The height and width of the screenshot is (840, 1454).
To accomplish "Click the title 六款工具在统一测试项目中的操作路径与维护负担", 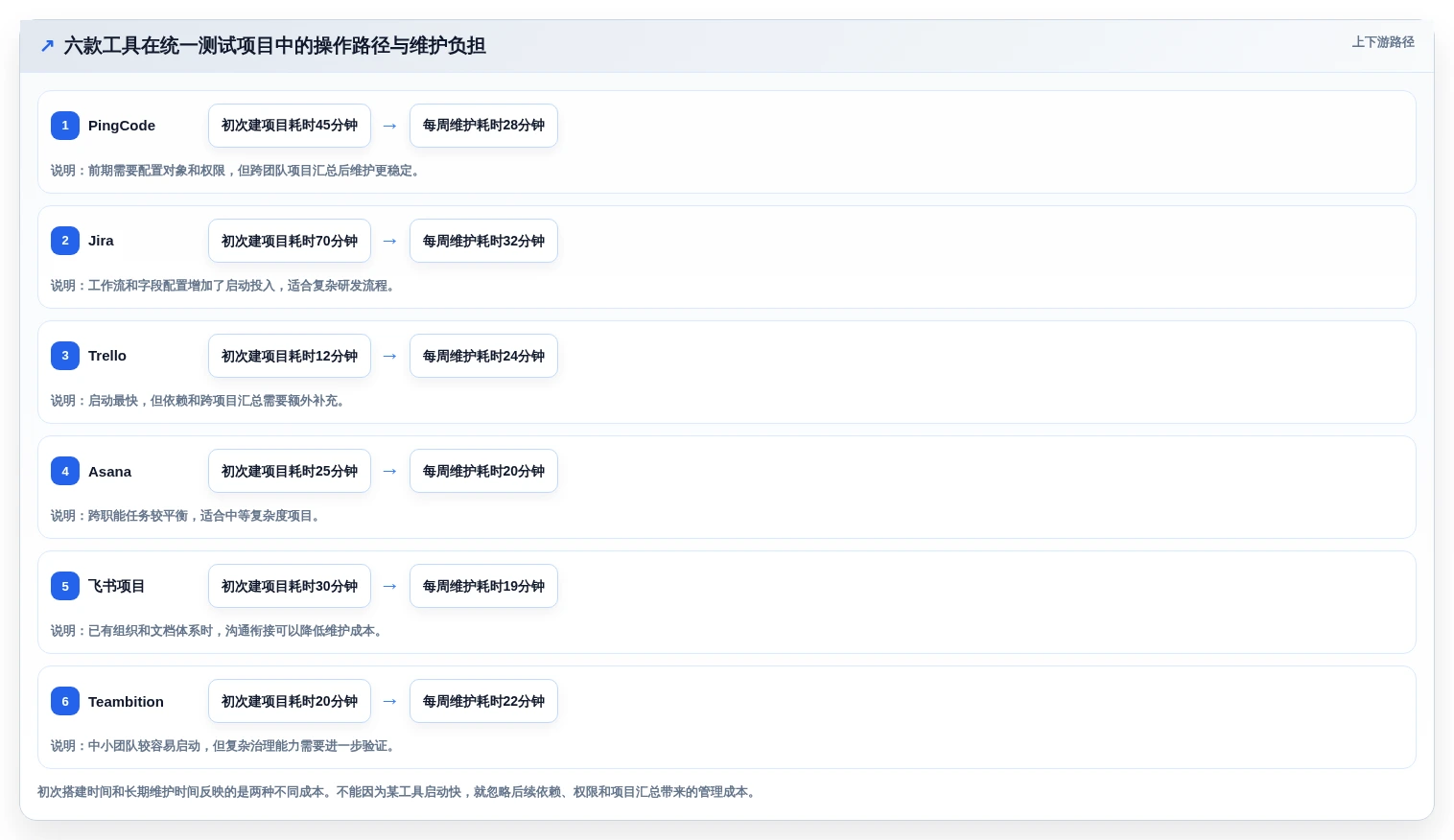I will pyautogui.click(x=275, y=45).
